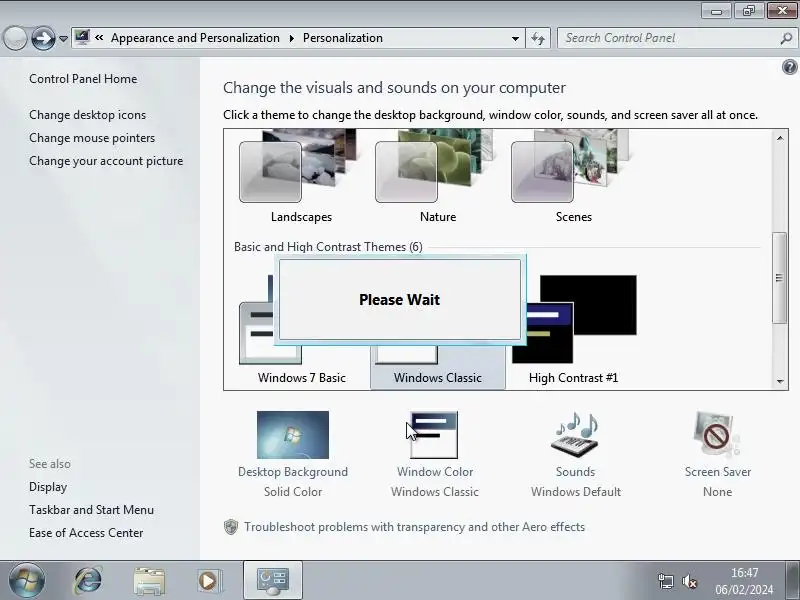Open Desktop Background settings icon

[293, 435]
